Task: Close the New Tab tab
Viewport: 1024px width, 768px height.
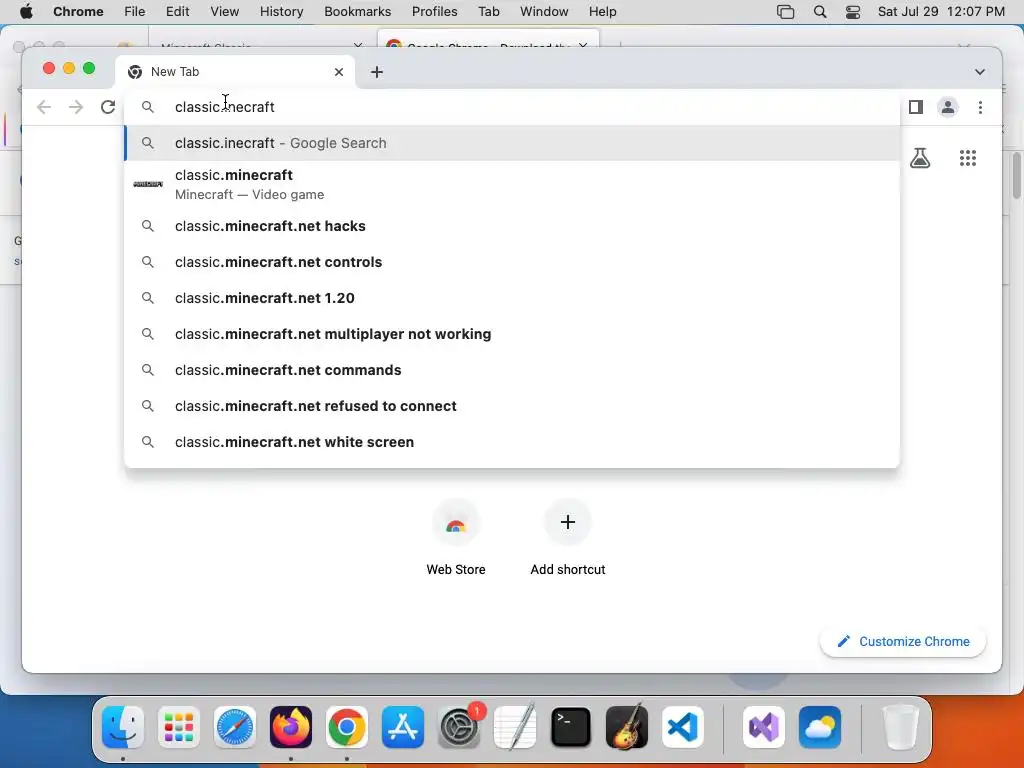Action: point(339,72)
